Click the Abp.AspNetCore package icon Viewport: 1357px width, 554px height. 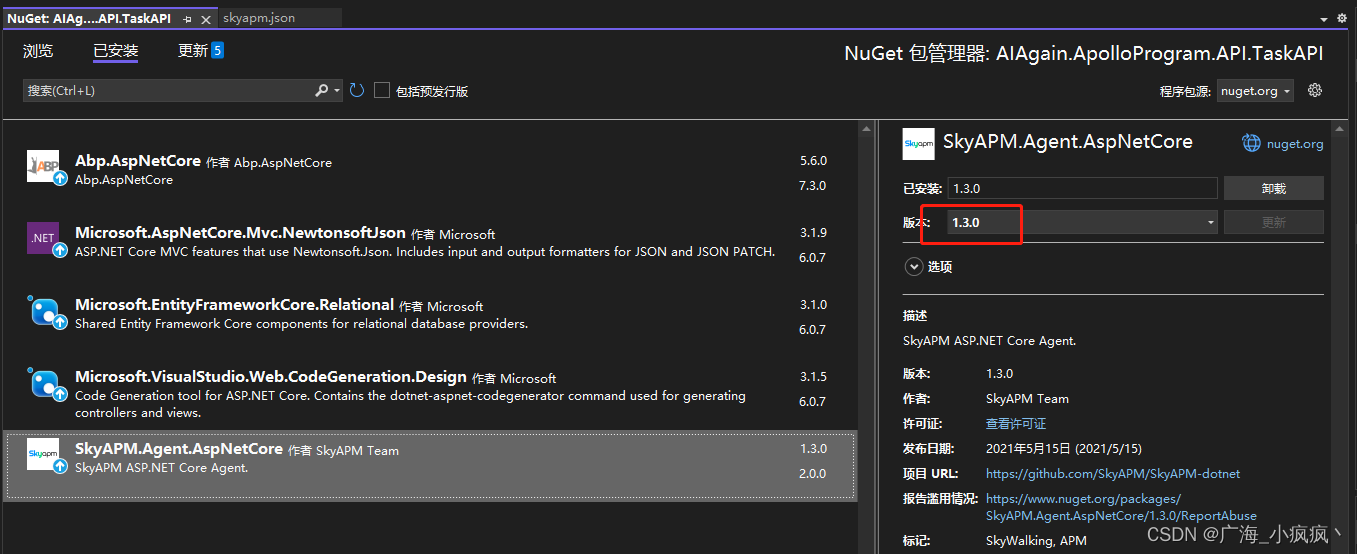coord(43,166)
